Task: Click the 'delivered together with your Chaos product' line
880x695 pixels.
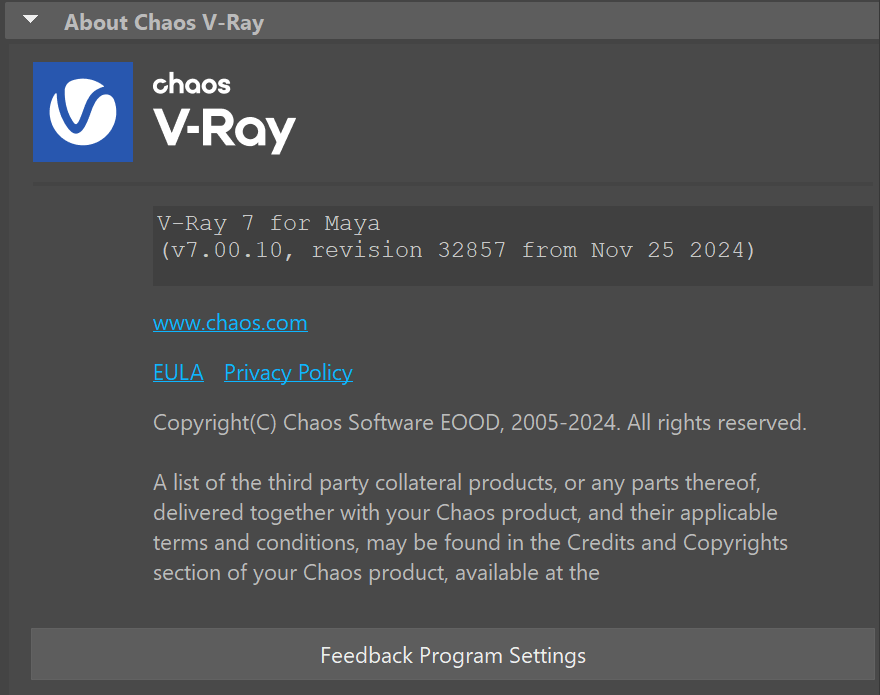Action: click(x=465, y=513)
